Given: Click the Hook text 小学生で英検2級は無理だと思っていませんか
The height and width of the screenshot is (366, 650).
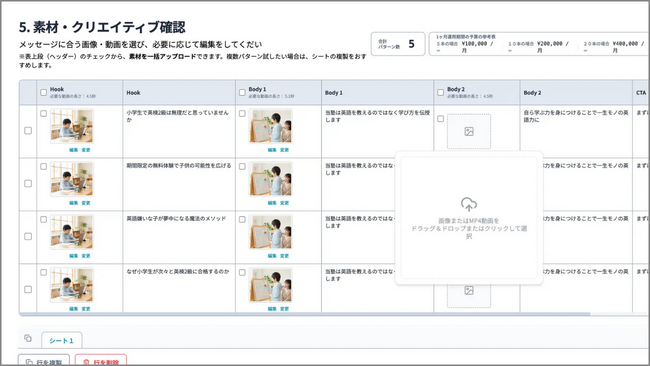Looking at the screenshot, I should 177,116.
